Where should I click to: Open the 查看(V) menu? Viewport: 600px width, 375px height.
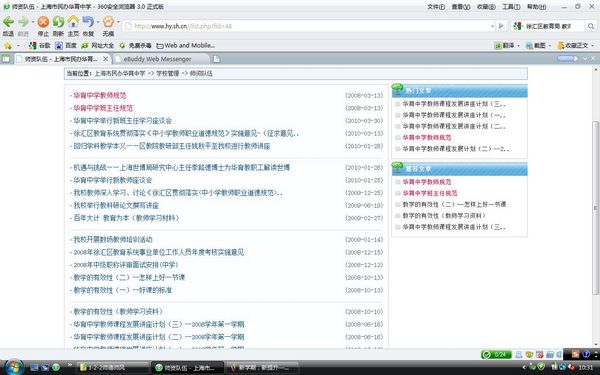(461, 7)
